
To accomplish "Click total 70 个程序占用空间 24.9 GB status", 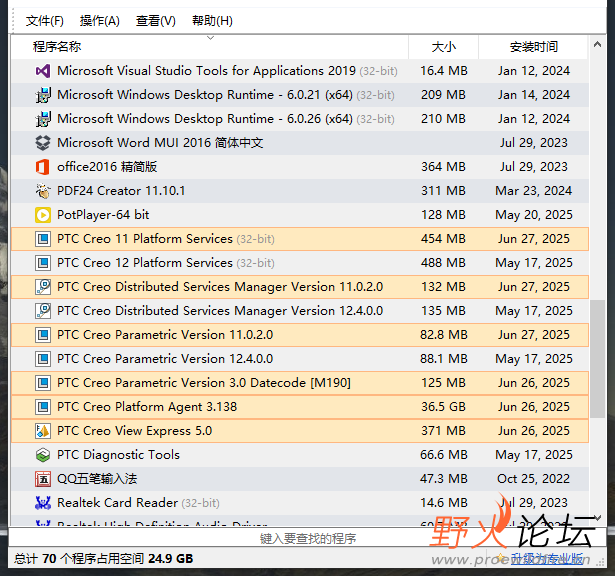I will [x=104, y=559].
